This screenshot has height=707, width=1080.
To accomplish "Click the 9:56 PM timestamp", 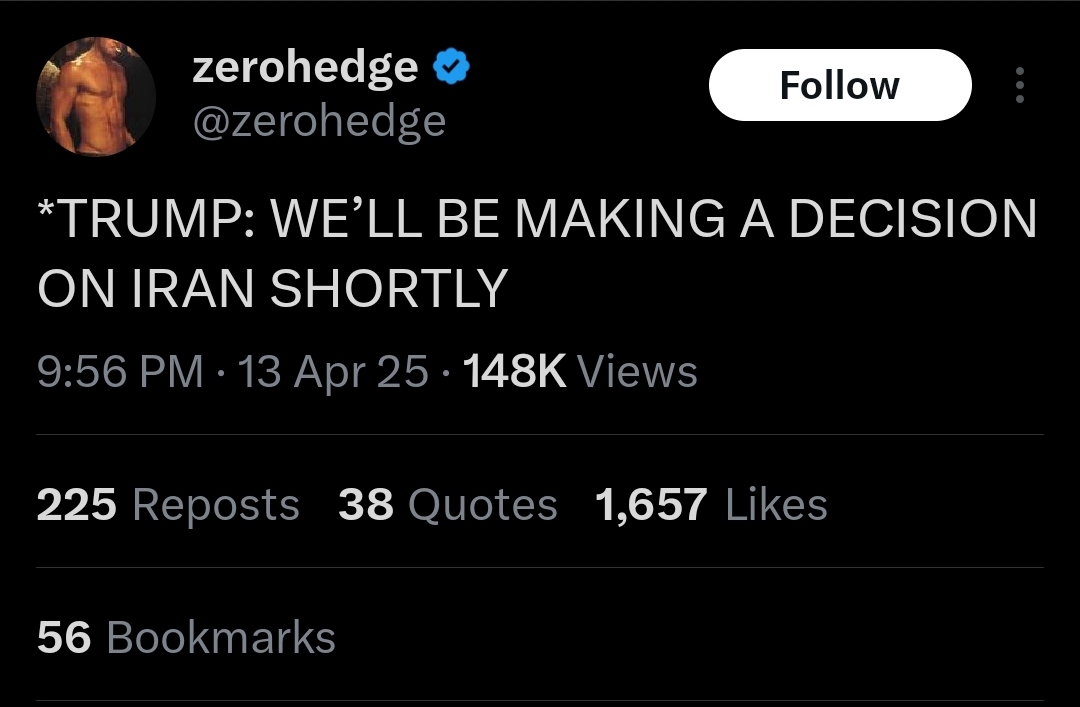I will coord(120,373).
